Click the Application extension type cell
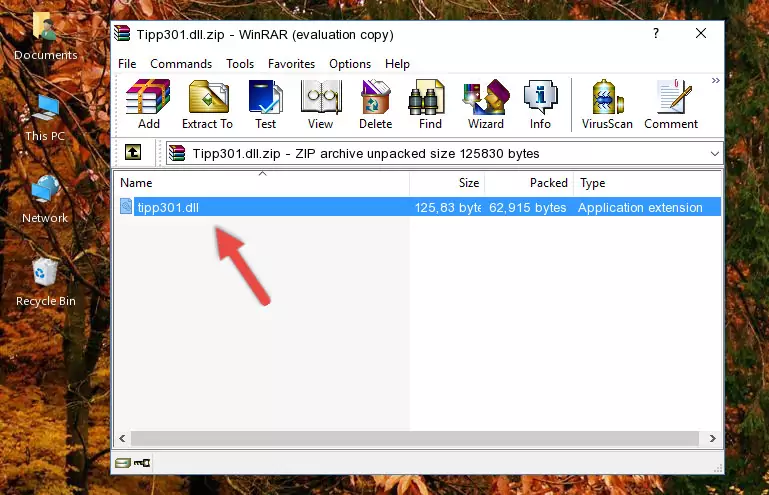The height and width of the screenshot is (495, 769). pyautogui.click(x=640, y=208)
